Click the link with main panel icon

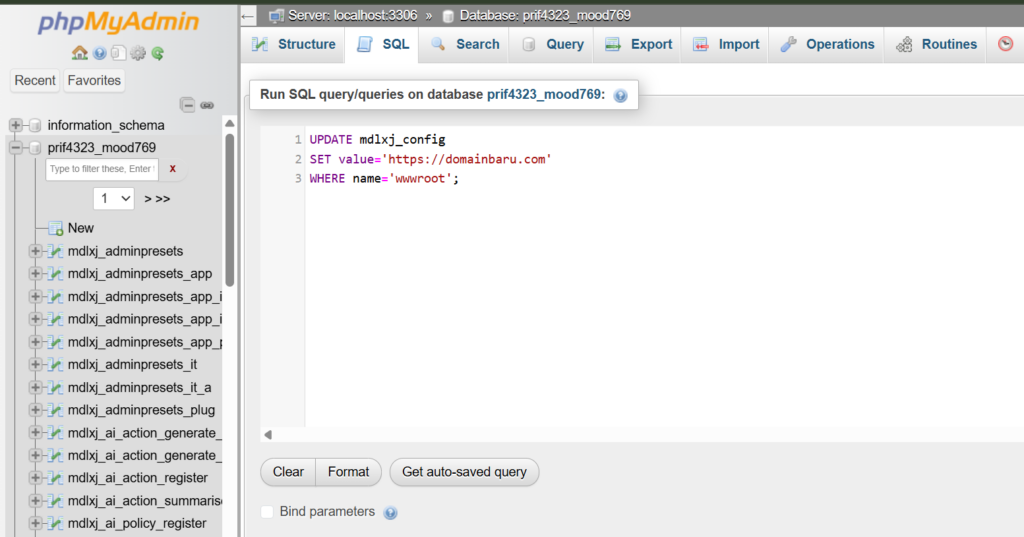[207, 105]
